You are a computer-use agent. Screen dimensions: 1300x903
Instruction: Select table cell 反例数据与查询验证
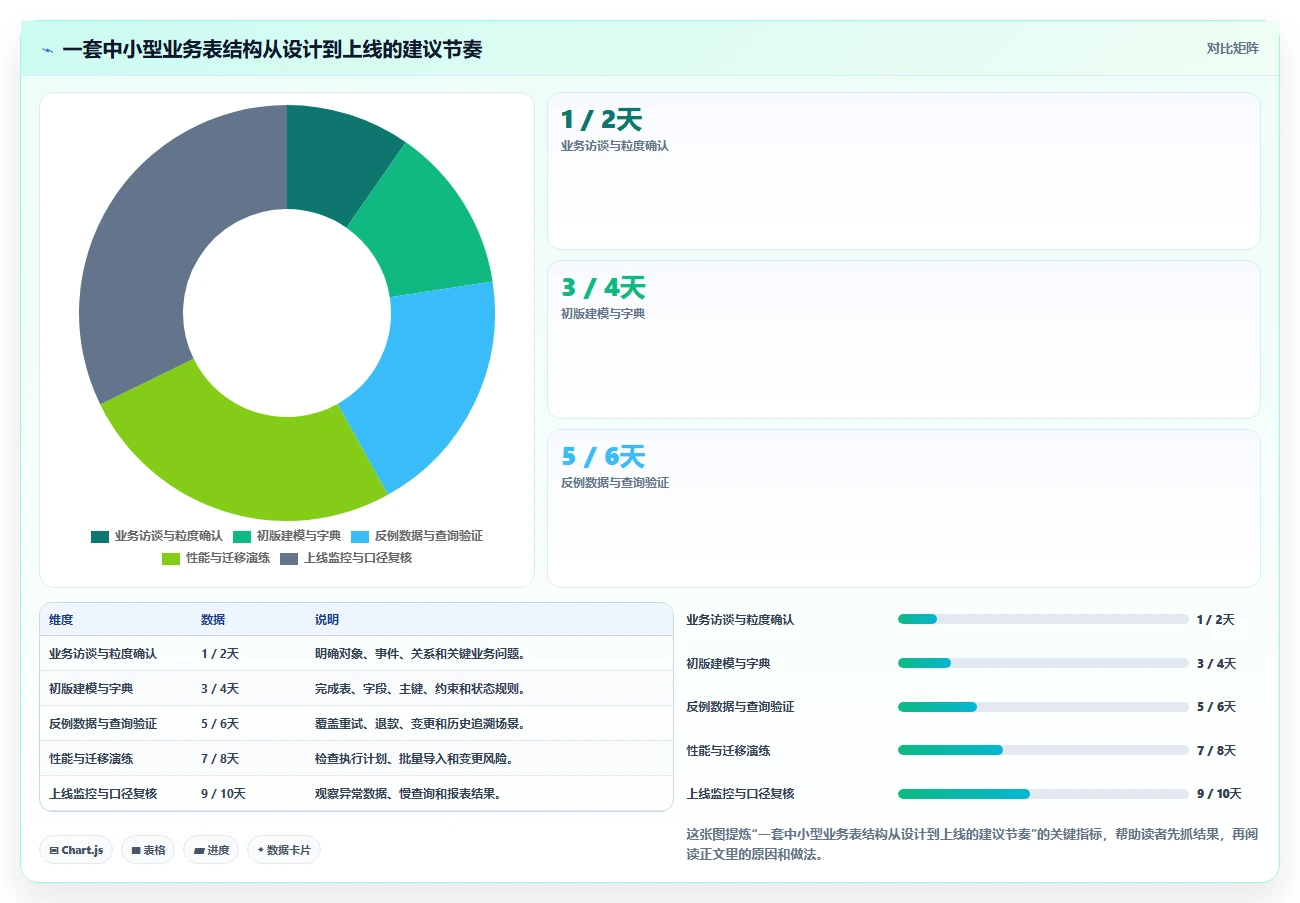point(103,724)
